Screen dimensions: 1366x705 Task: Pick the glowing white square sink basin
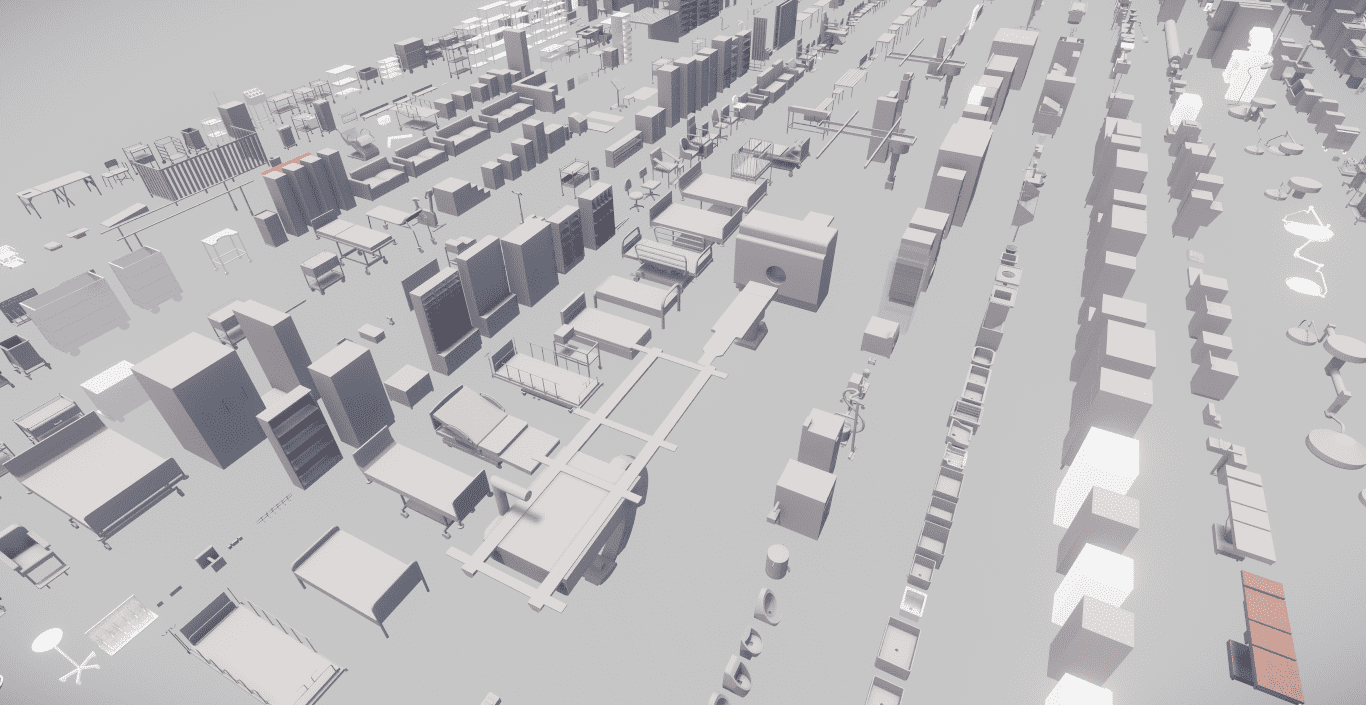click(913, 601)
